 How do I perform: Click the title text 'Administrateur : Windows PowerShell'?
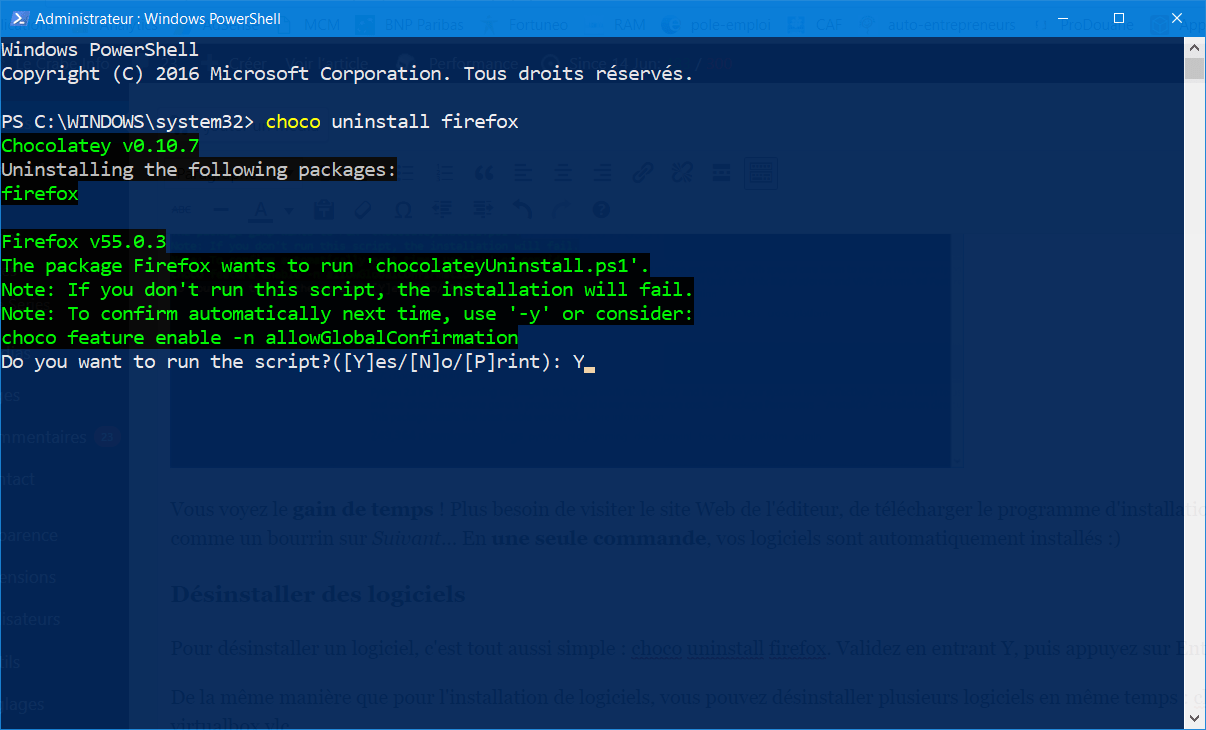(x=158, y=18)
